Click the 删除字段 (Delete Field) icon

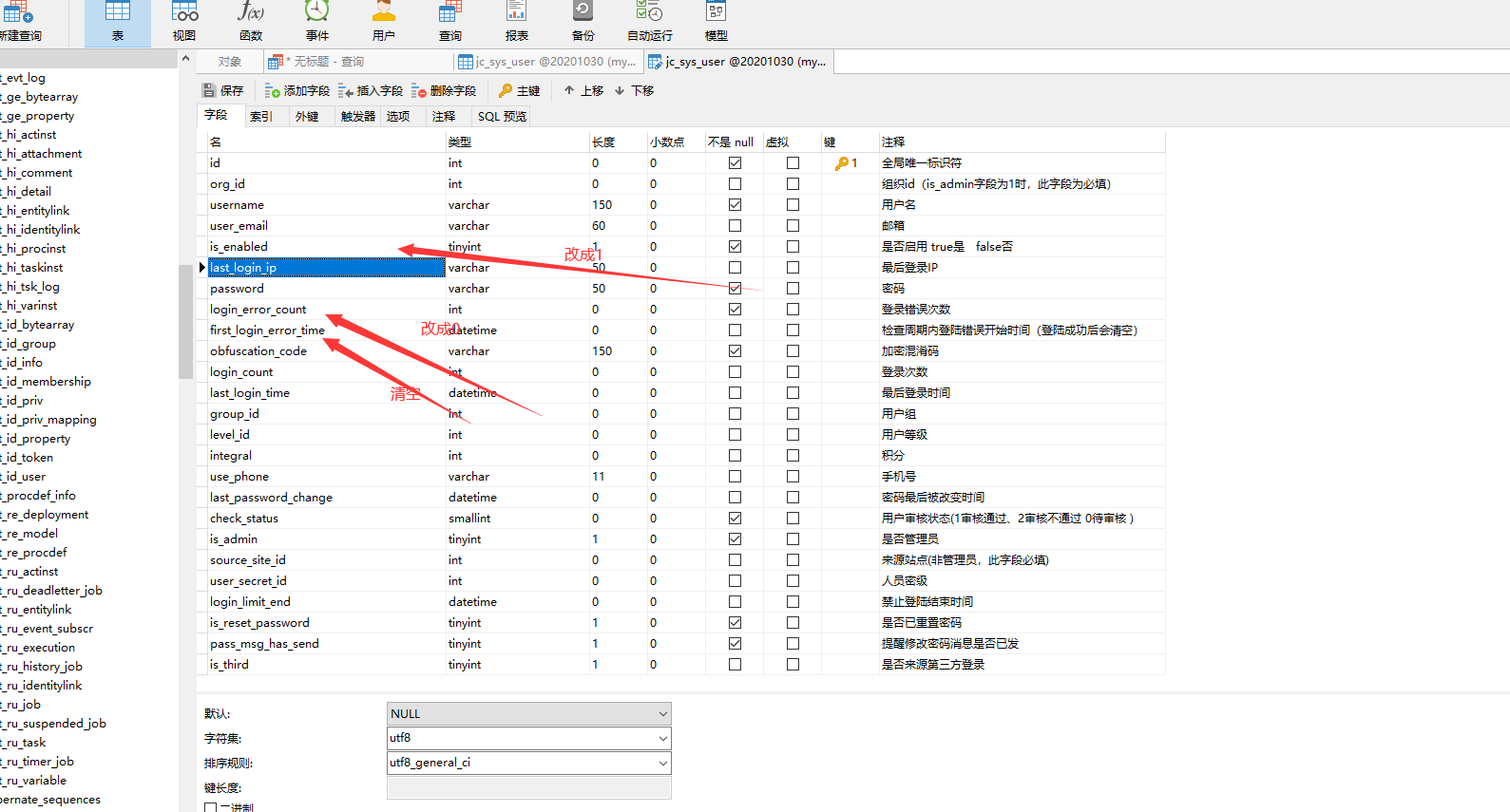click(419, 91)
